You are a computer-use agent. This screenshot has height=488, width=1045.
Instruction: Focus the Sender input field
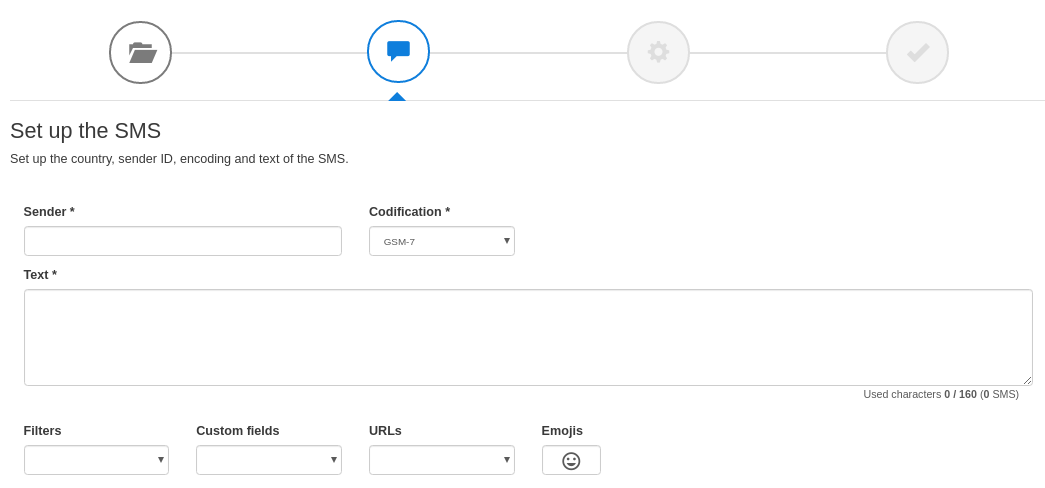pos(182,241)
